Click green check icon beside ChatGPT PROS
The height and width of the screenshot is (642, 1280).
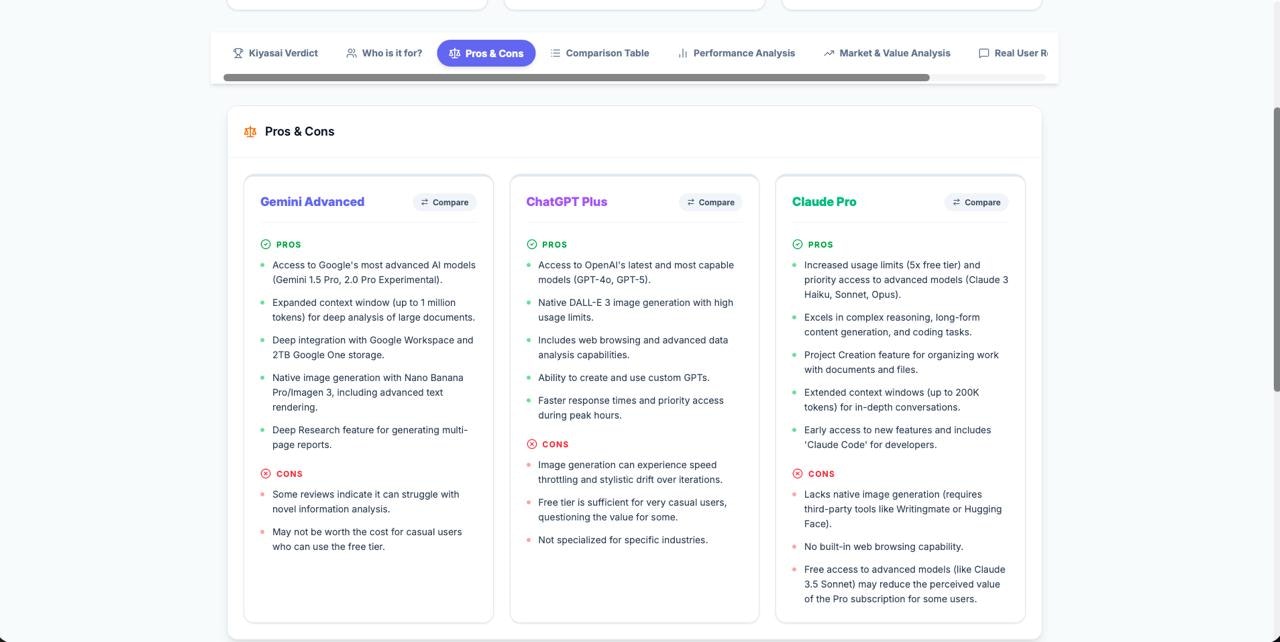pyautogui.click(x=532, y=244)
